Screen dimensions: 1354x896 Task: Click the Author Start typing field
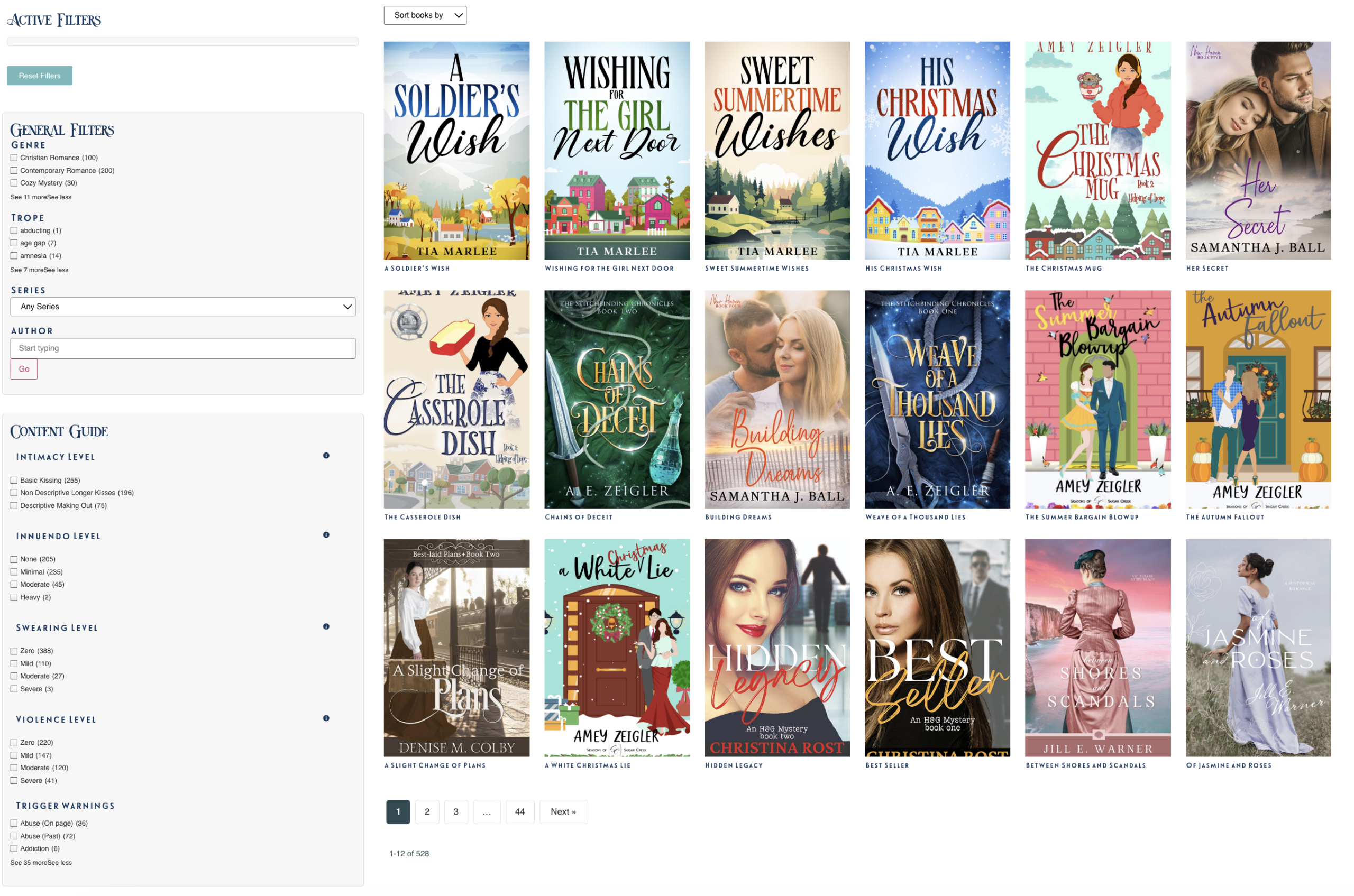[x=182, y=348]
